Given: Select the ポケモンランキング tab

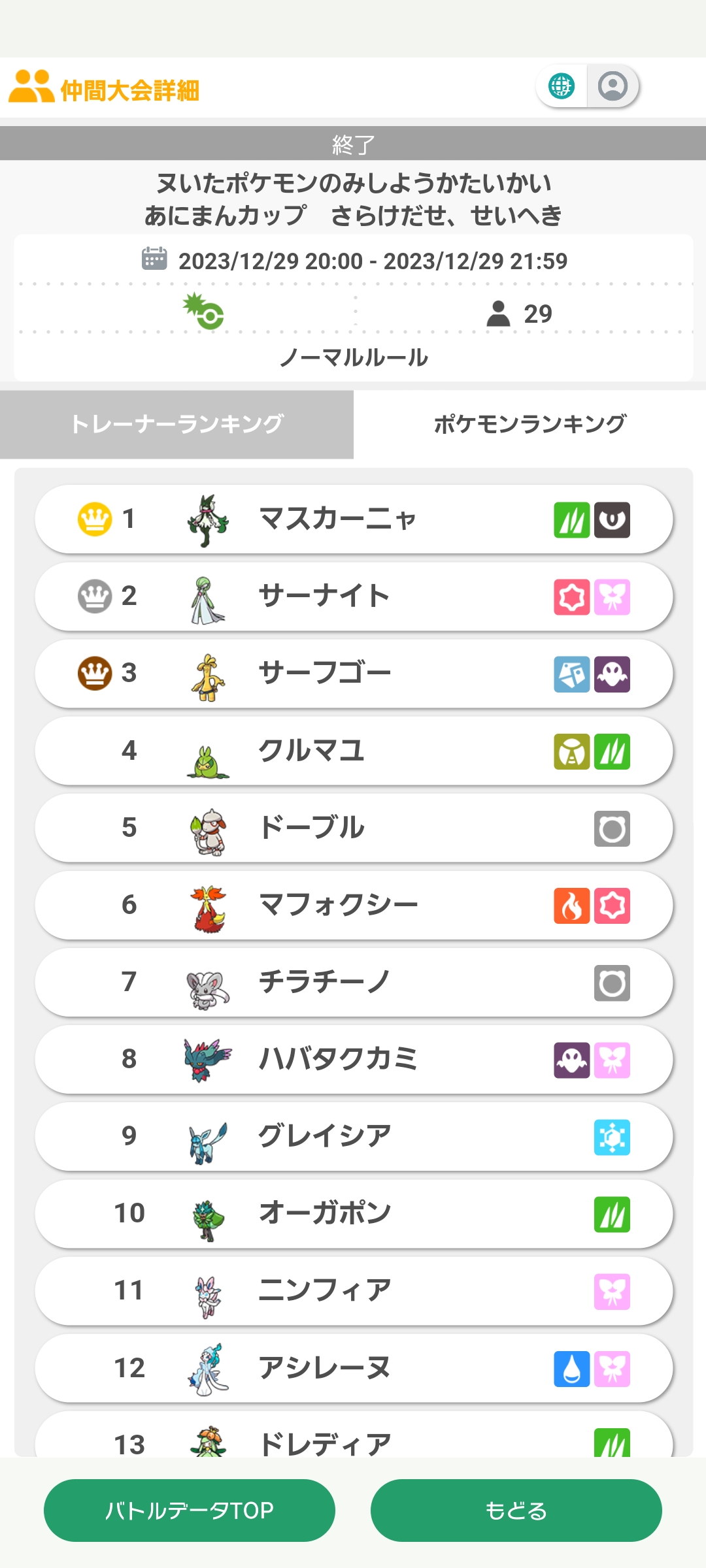Looking at the screenshot, I should [x=529, y=424].
